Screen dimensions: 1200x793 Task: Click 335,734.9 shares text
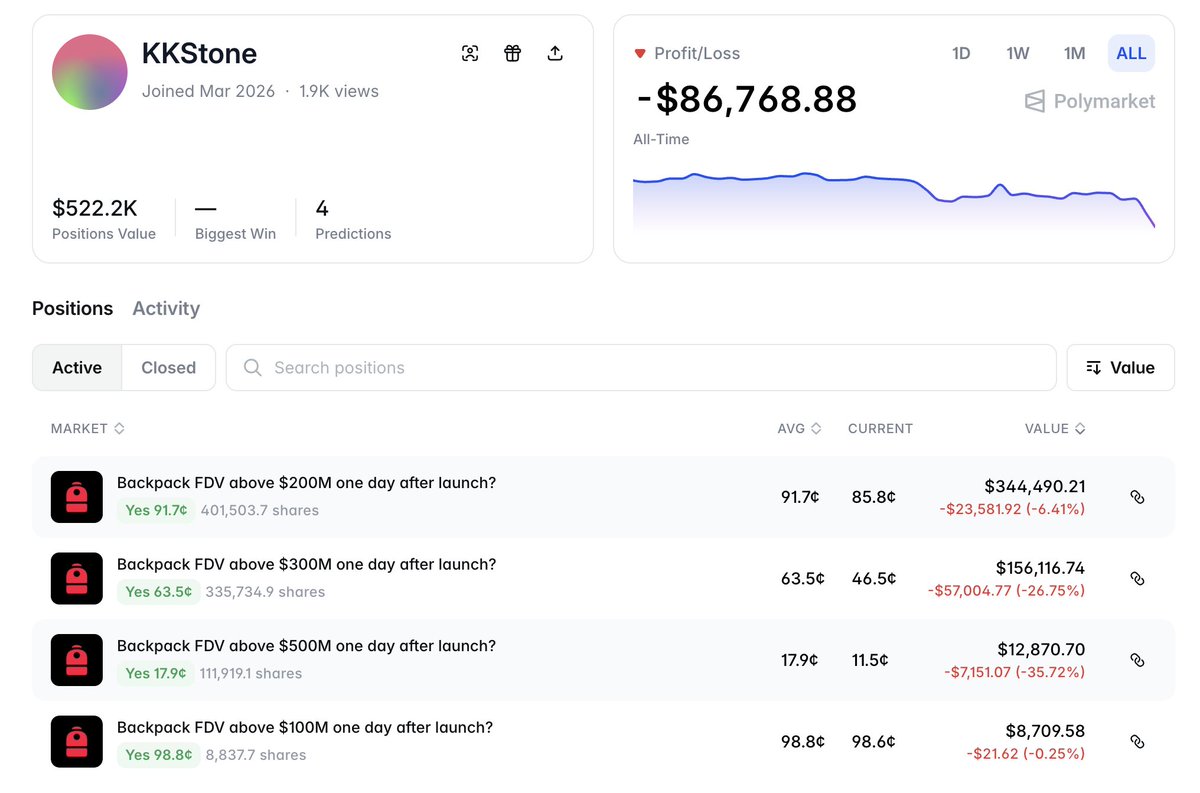265,592
